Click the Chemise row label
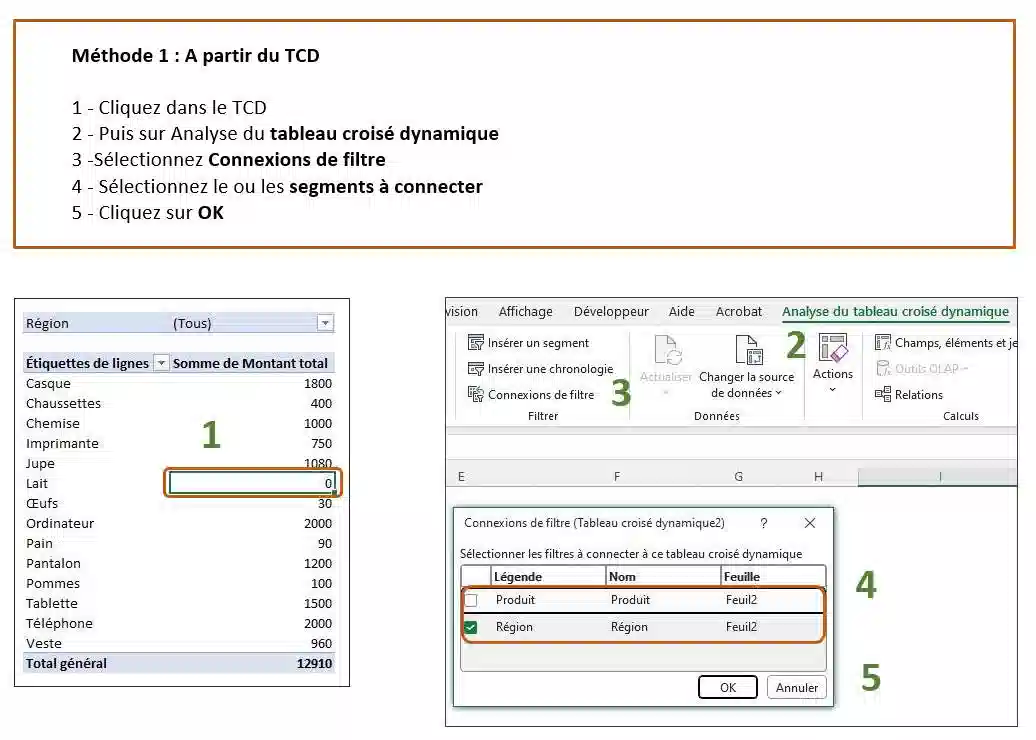The image size is (1036, 740). pos(53,423)
